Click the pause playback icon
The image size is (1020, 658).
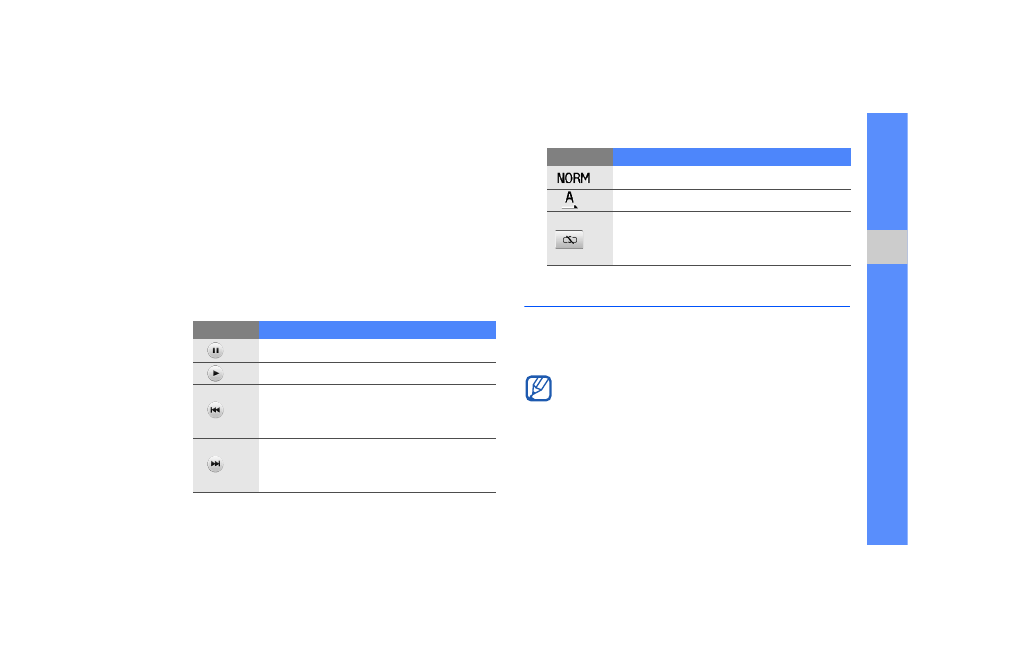click(x=215, y=350)
